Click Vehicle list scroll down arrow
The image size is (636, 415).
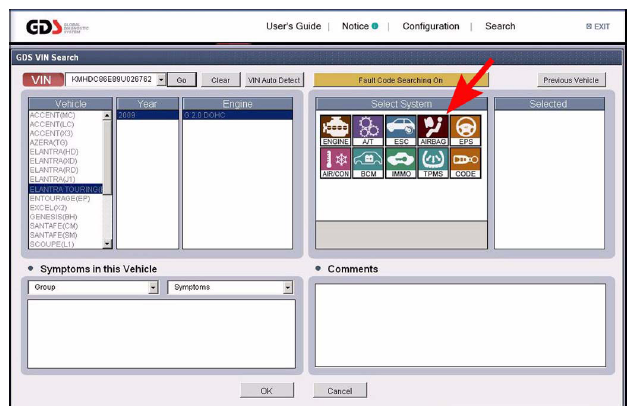pos(107,244)
